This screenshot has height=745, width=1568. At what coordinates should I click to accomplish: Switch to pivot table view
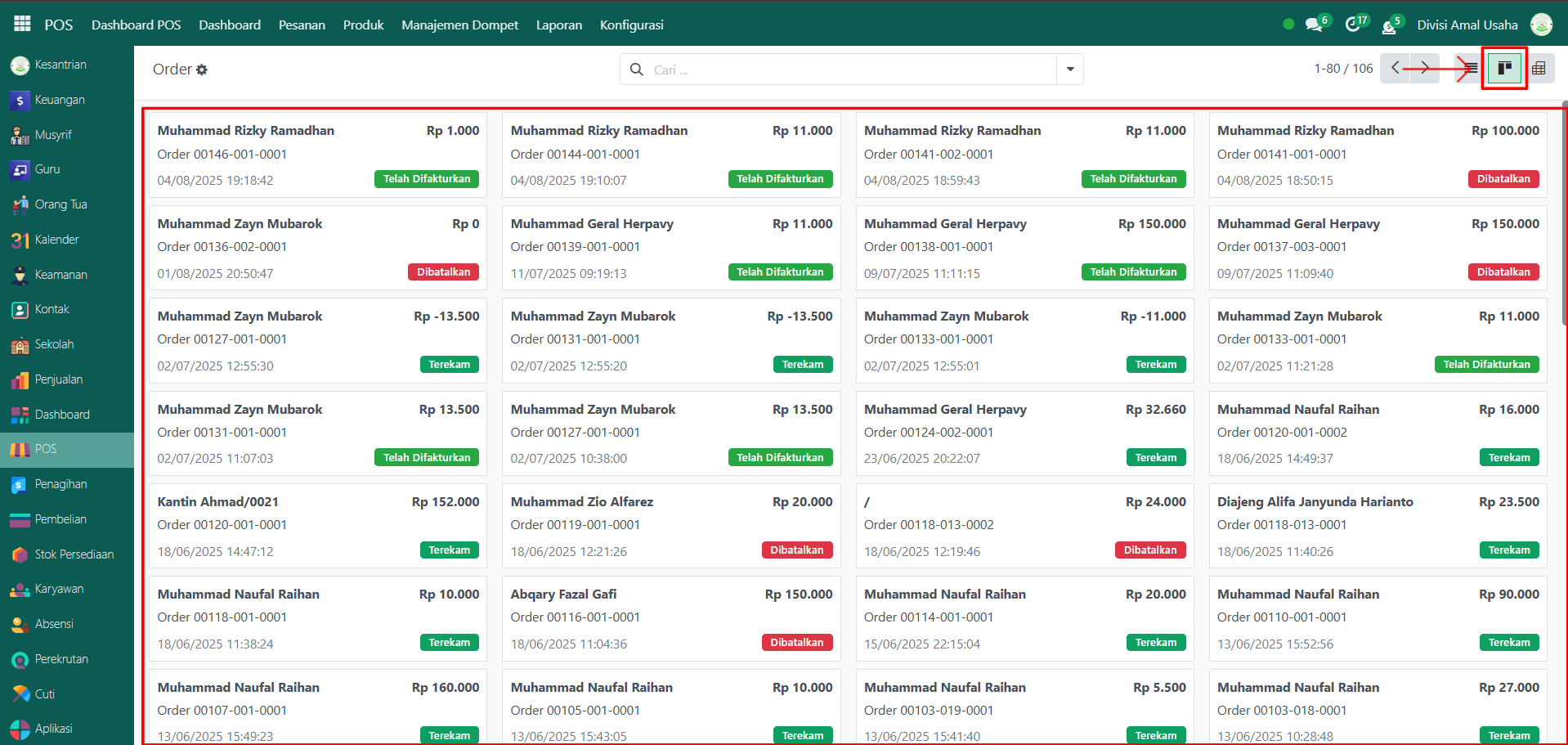(1539, 69)
